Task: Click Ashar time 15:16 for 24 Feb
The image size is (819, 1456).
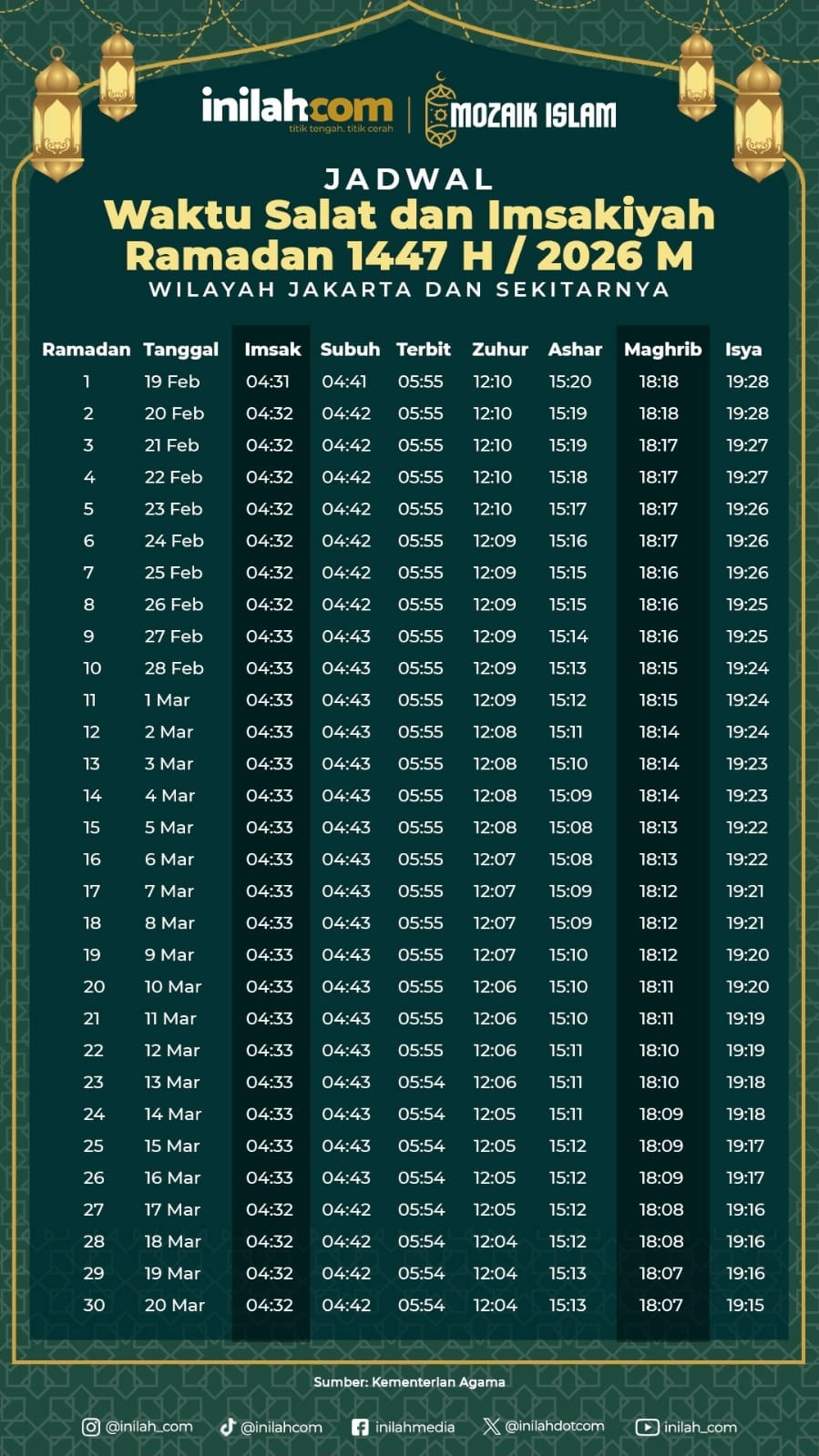Action: tap(568, 541)
